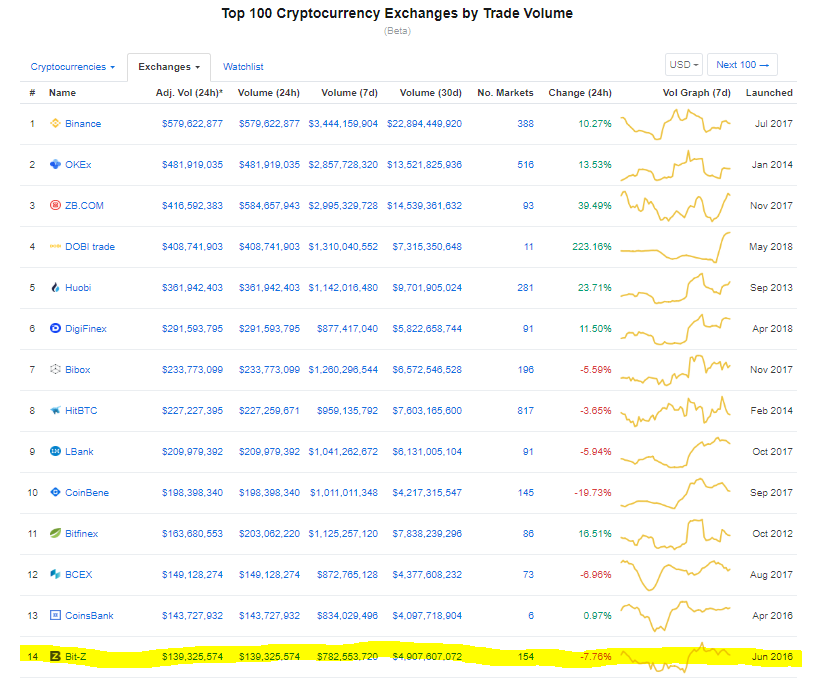The height and width of the screenshot is (679, 820).
Task: Click the Bit-Z logo icon
Action: tap(56, 657)
